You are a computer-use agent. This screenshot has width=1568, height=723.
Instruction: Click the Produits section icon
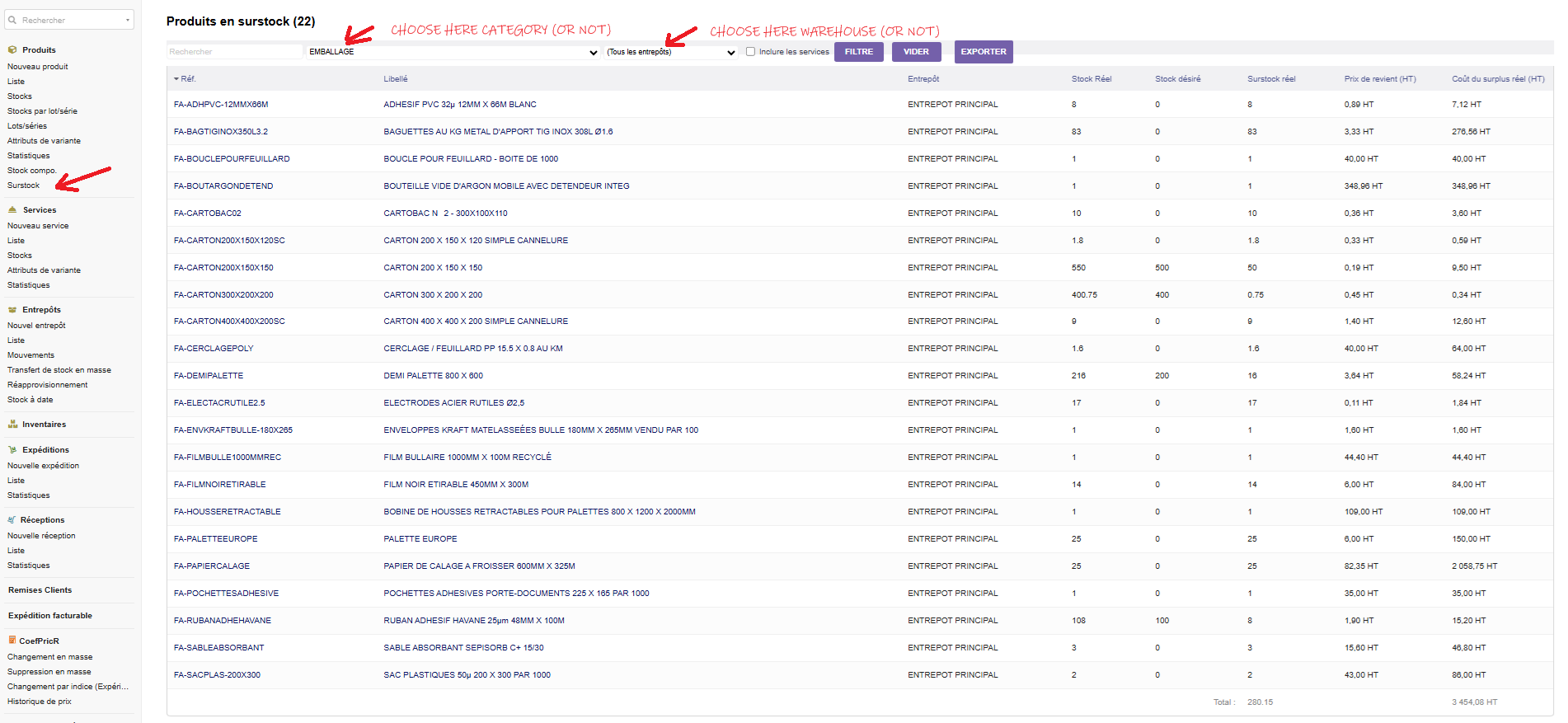click(12, 49)
